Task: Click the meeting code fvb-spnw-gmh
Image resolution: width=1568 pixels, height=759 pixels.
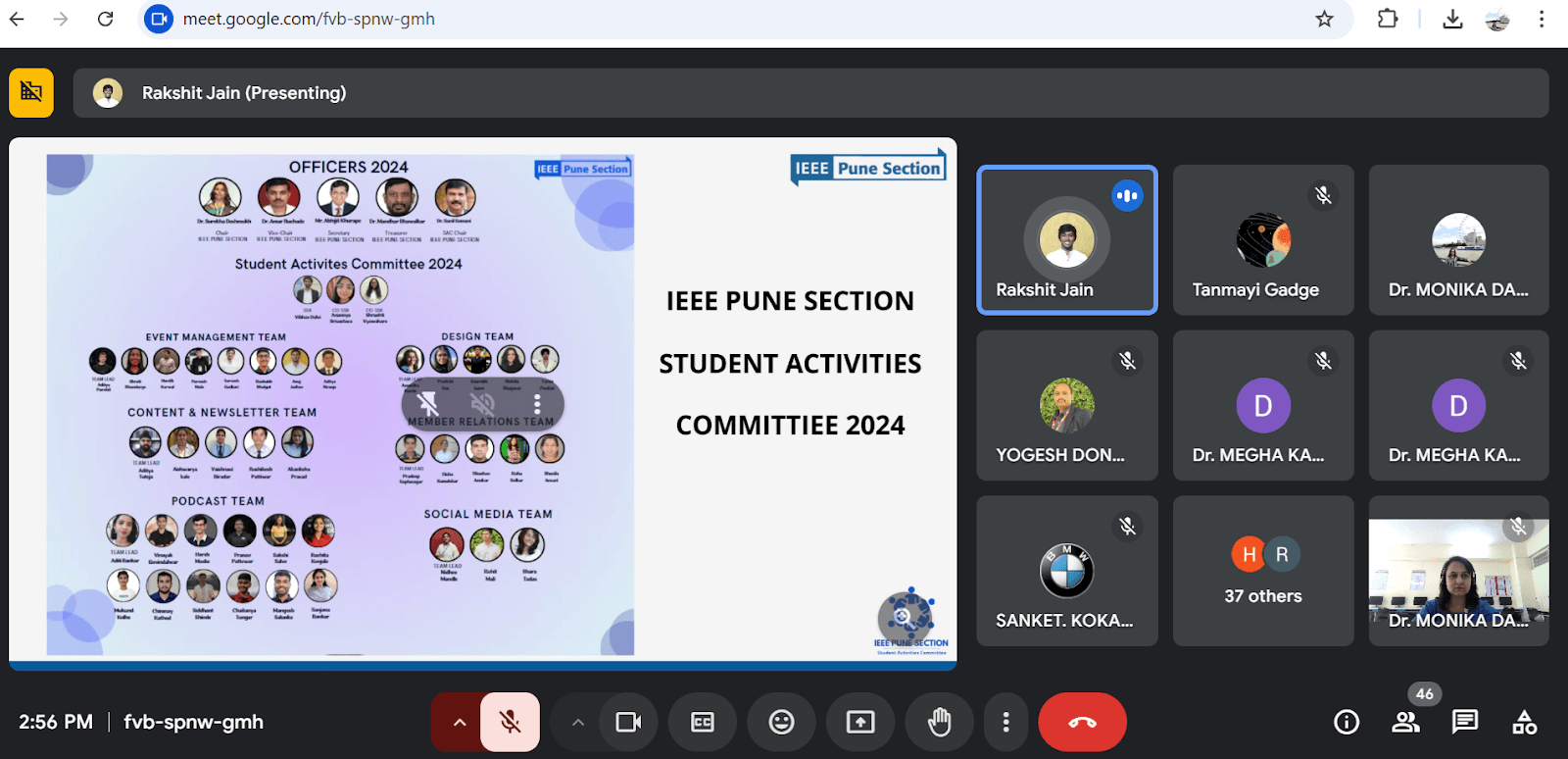Action: coord(193,723)
